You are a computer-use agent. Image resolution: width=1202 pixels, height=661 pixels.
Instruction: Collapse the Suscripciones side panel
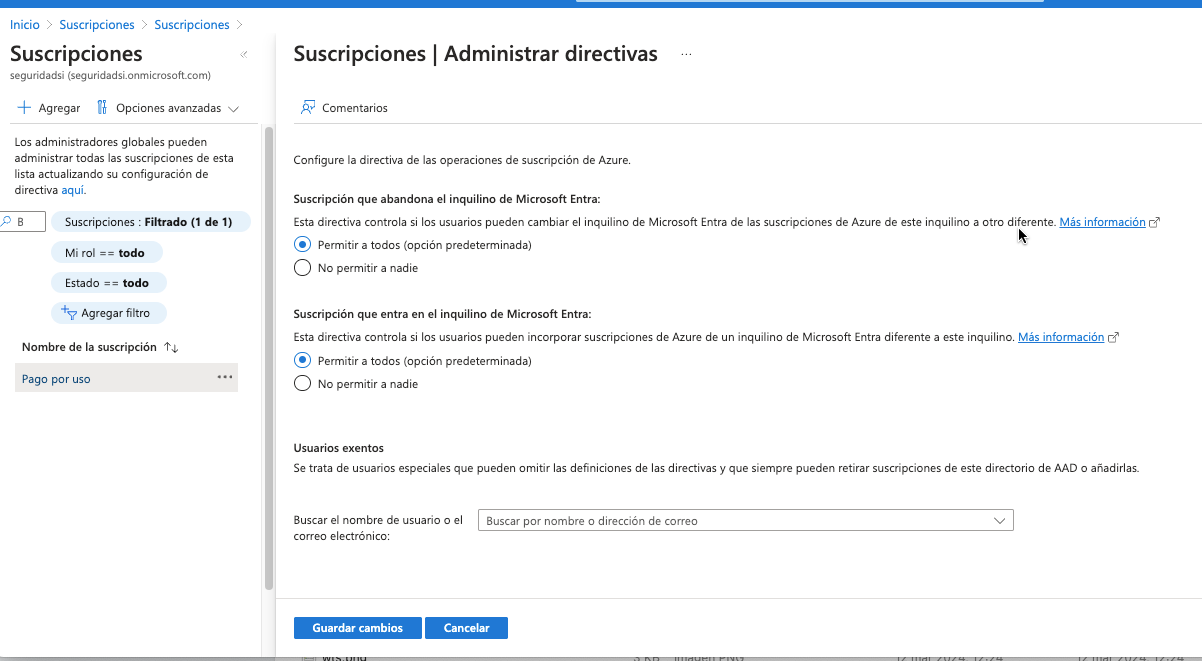pyautogui.click(x=244, y=54)
